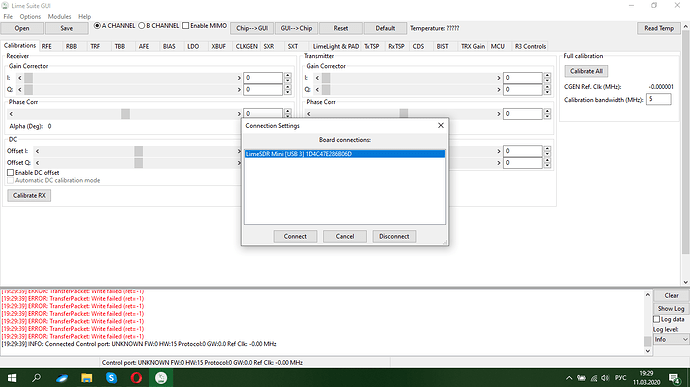Screen dimensions: 690x387
Task: Switch to the RFE tab
Action: [x=47, y=46]
